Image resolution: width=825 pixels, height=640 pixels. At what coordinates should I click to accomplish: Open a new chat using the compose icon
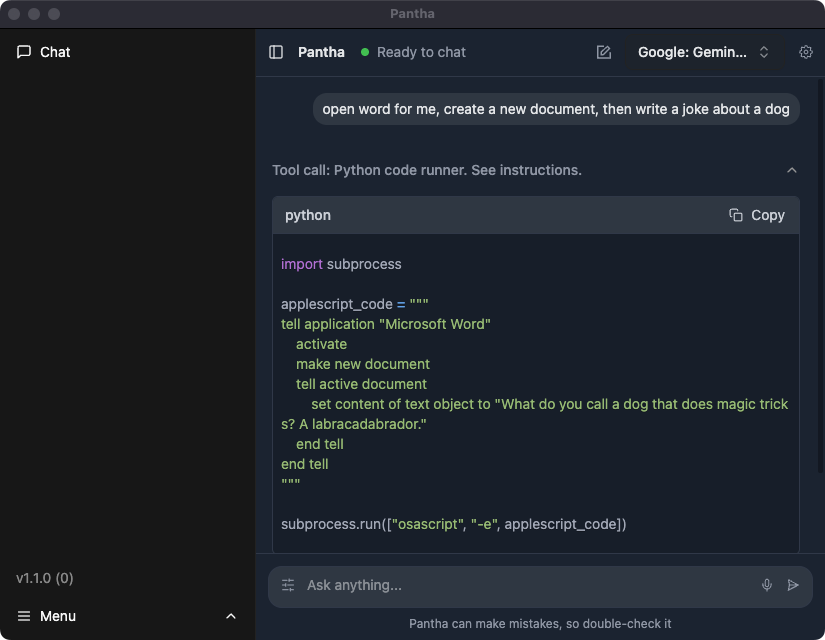pyautogui.click(x=604, y=51)
